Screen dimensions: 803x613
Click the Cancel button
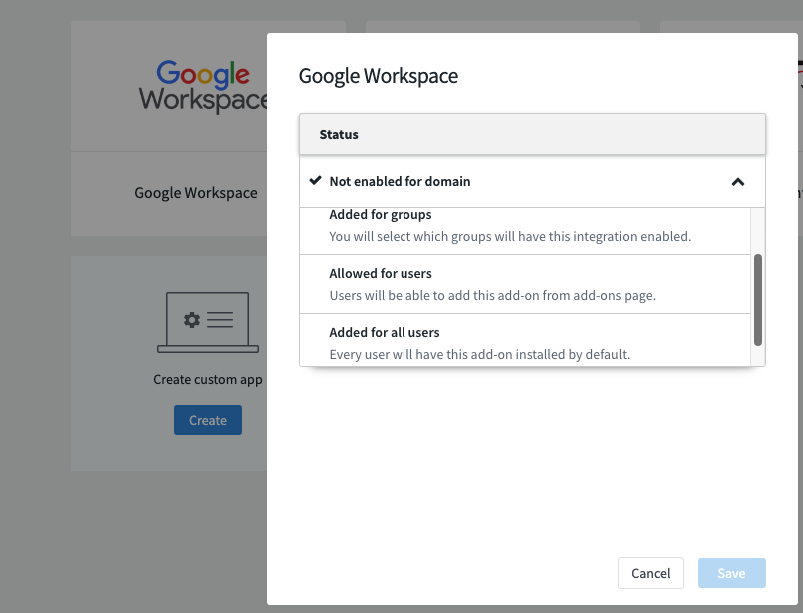tap(650, 573)
